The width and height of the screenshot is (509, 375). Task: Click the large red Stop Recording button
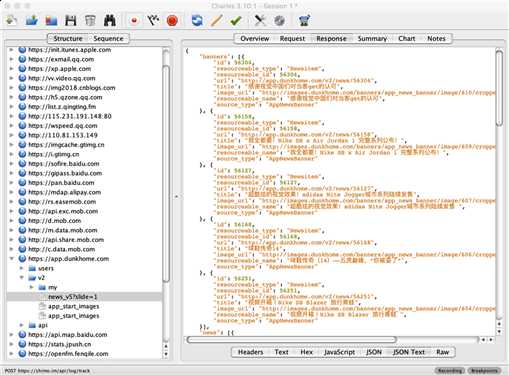tap(172, 21)
